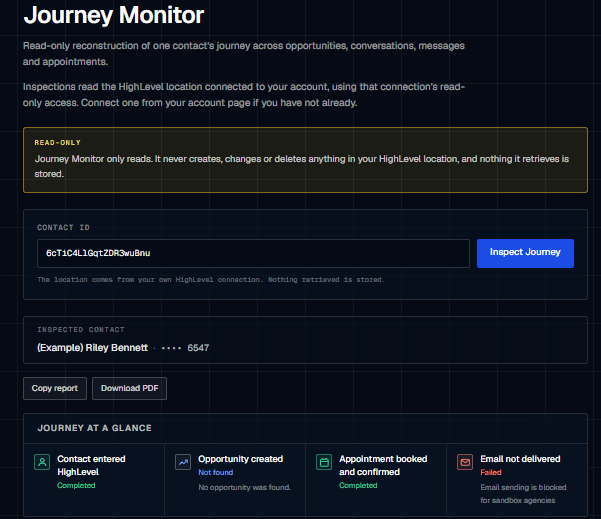The height and width of the screenshot is (519, 601).
Task: Click the Inspect Journey button
Action: [x=525, y=253]
